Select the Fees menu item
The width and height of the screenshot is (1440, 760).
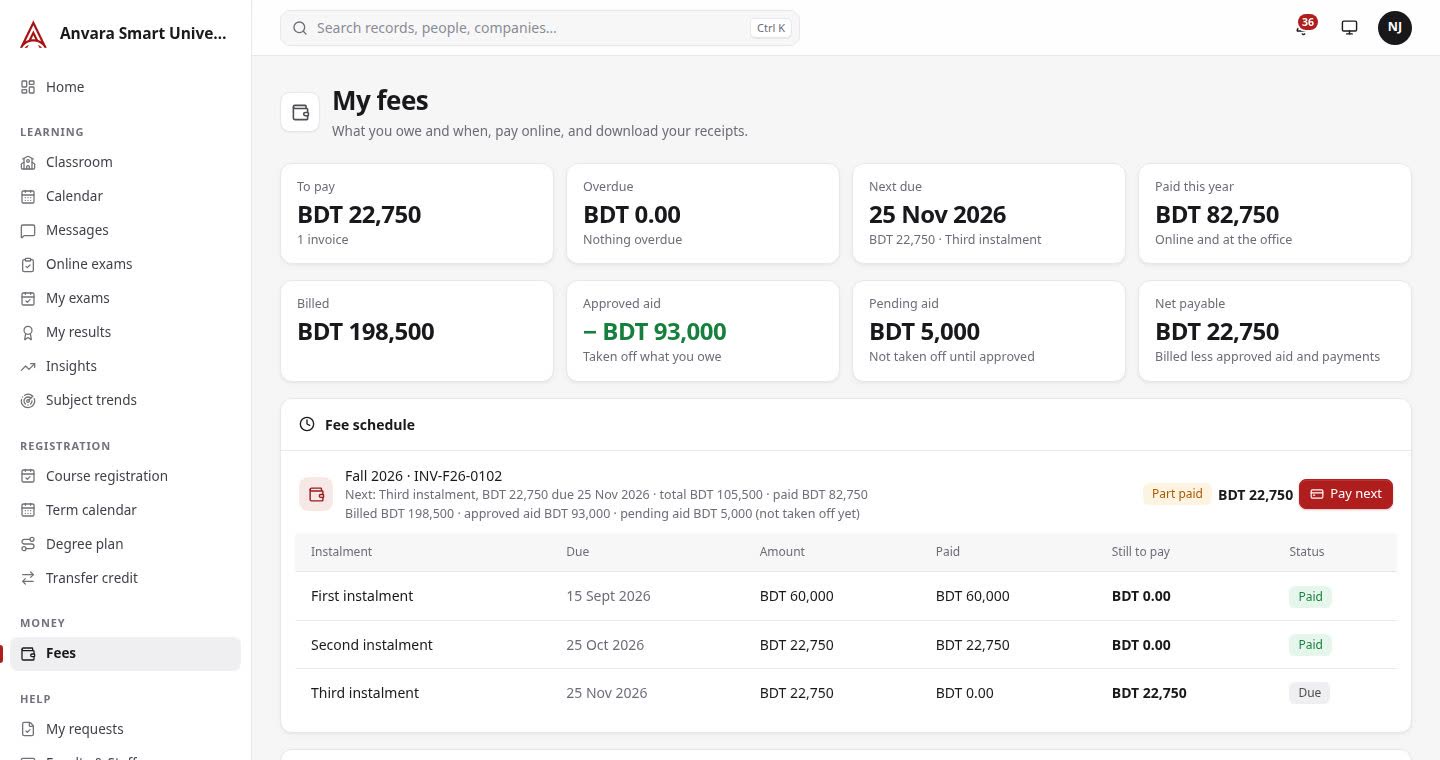pyautogui.click(x=125, y=653)
